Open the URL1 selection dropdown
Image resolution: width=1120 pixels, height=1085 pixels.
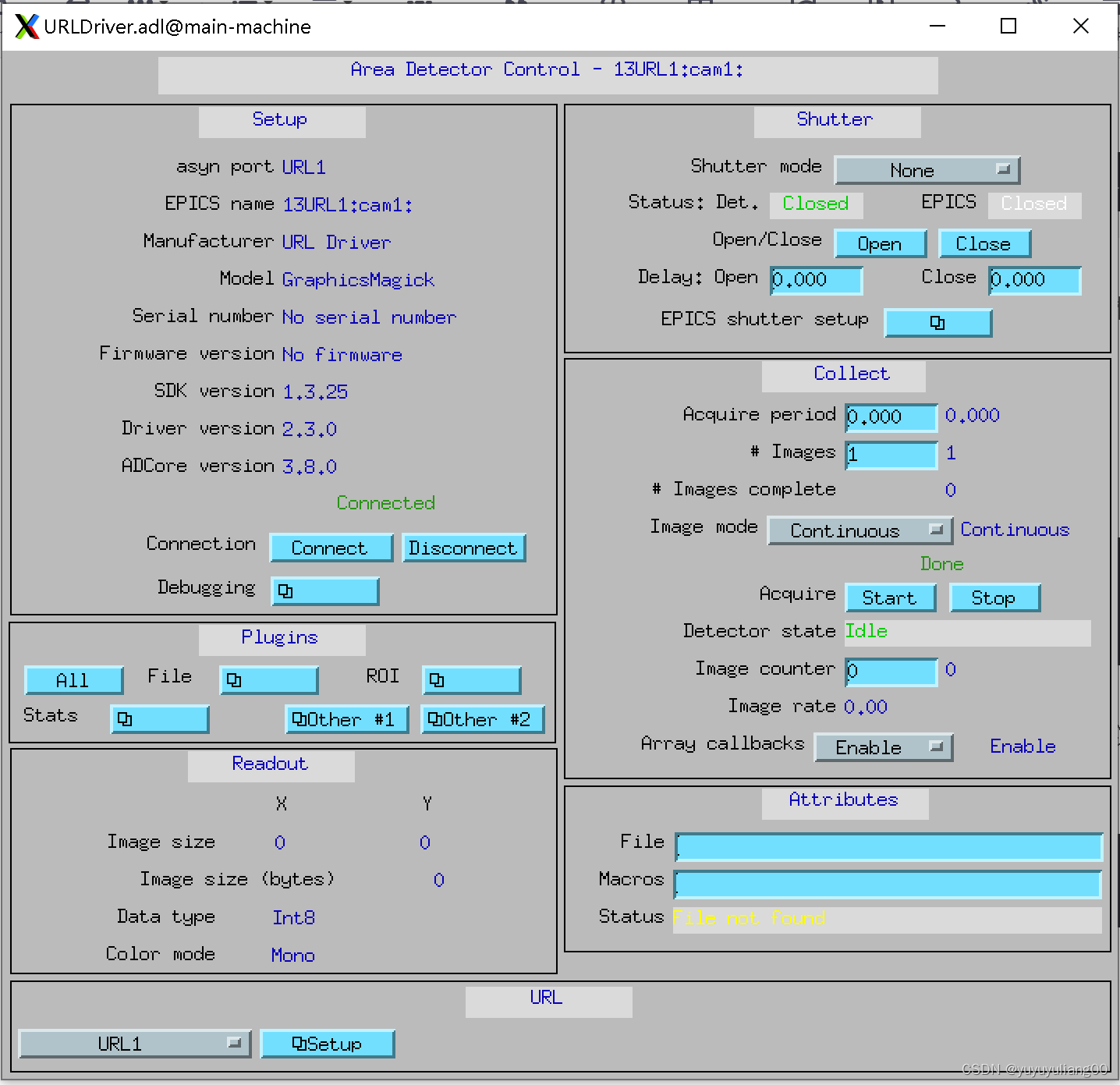point(133,1044)
